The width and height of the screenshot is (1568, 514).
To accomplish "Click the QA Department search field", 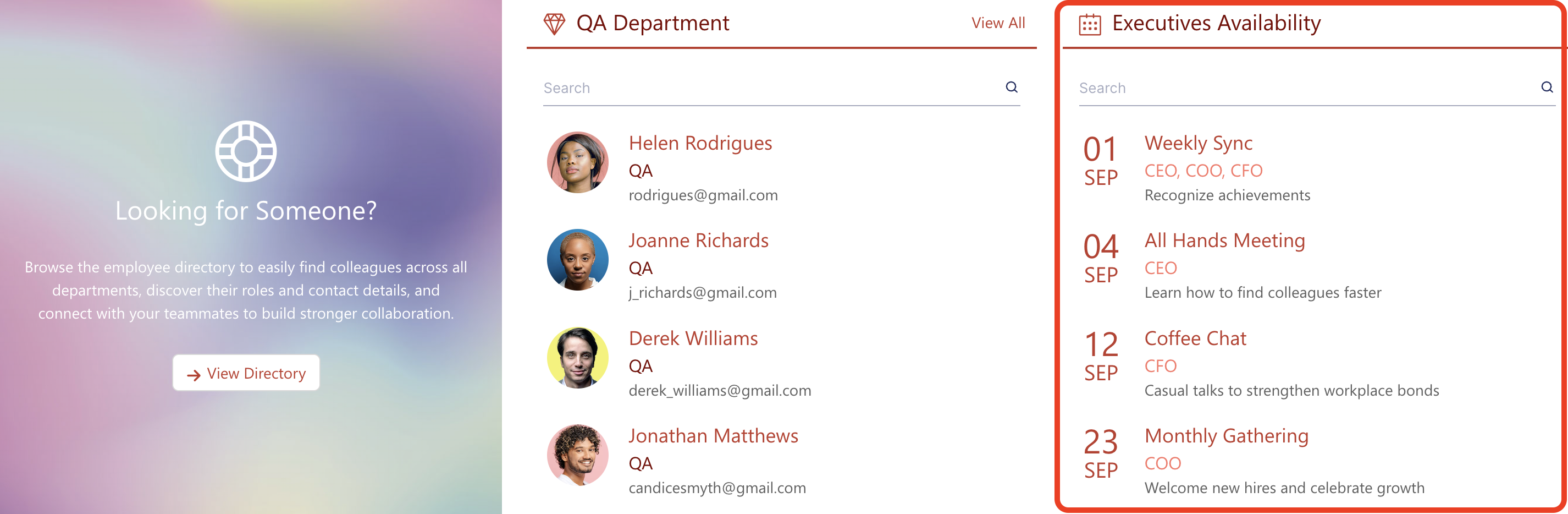I will pyautogui.click(x=731, y=88).
